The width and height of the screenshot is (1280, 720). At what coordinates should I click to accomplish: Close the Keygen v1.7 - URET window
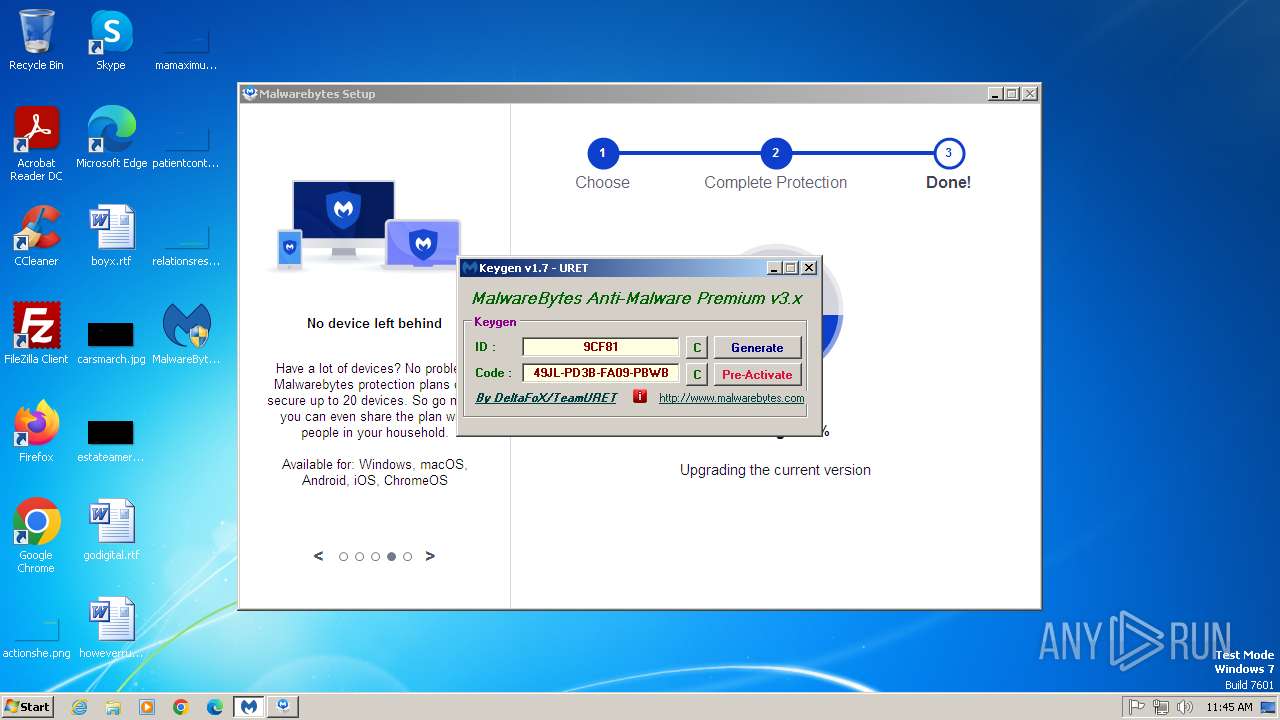(809, 268)
